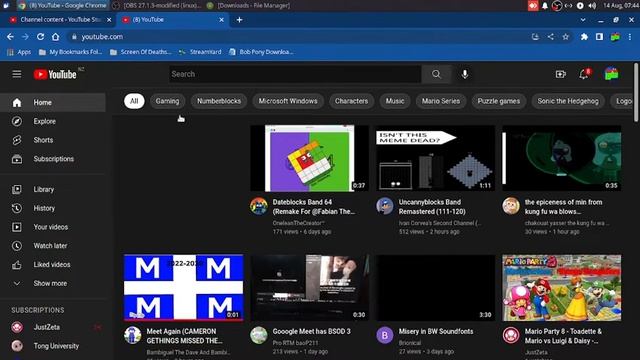The width and height of the screenshot is (640, 360).
Task: Select the Sonic the Hedgehog filter chip
Action: click(x=568, y=101)
